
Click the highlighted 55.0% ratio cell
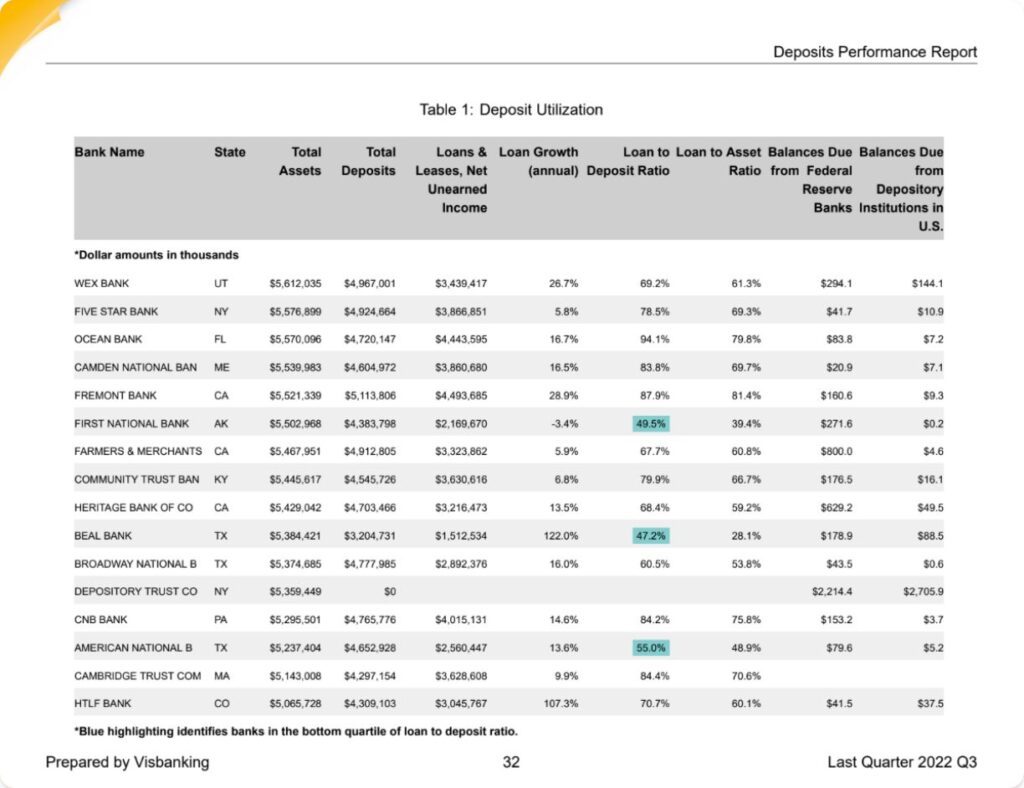click(652, 648)
